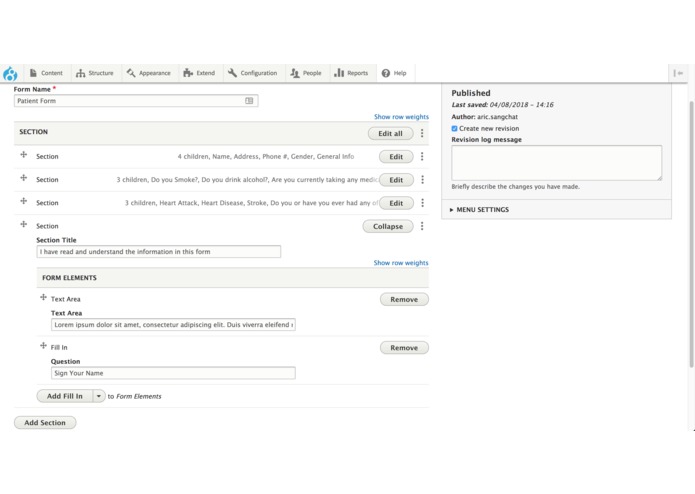Click the Add Section button
The image size is (695, 494).
[x=45, y=423]
